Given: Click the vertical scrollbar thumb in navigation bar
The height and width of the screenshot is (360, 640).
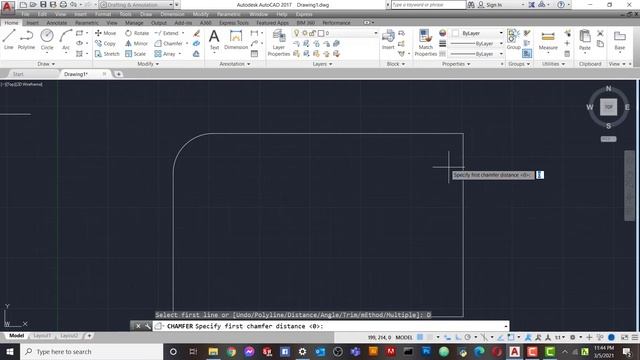Looking at the screenshot, I should coord(629,186).
